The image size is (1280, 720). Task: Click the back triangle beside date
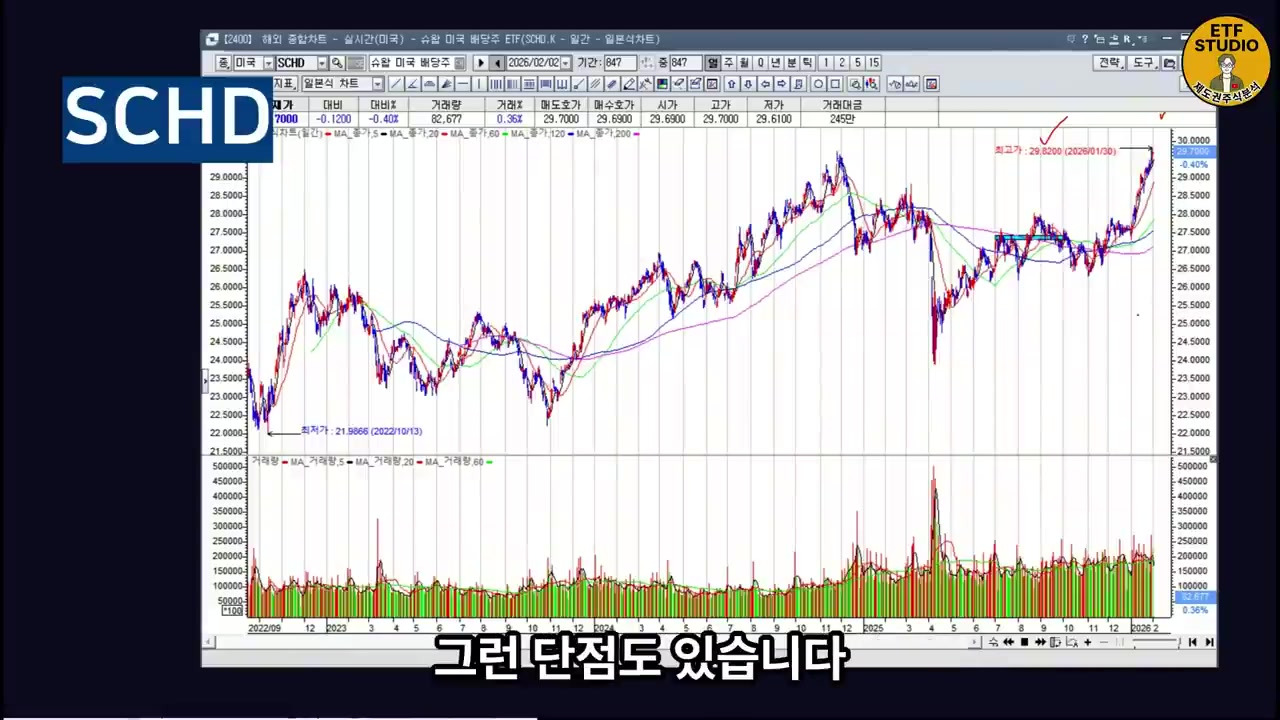pyautogui.click(x=498, y=63)
